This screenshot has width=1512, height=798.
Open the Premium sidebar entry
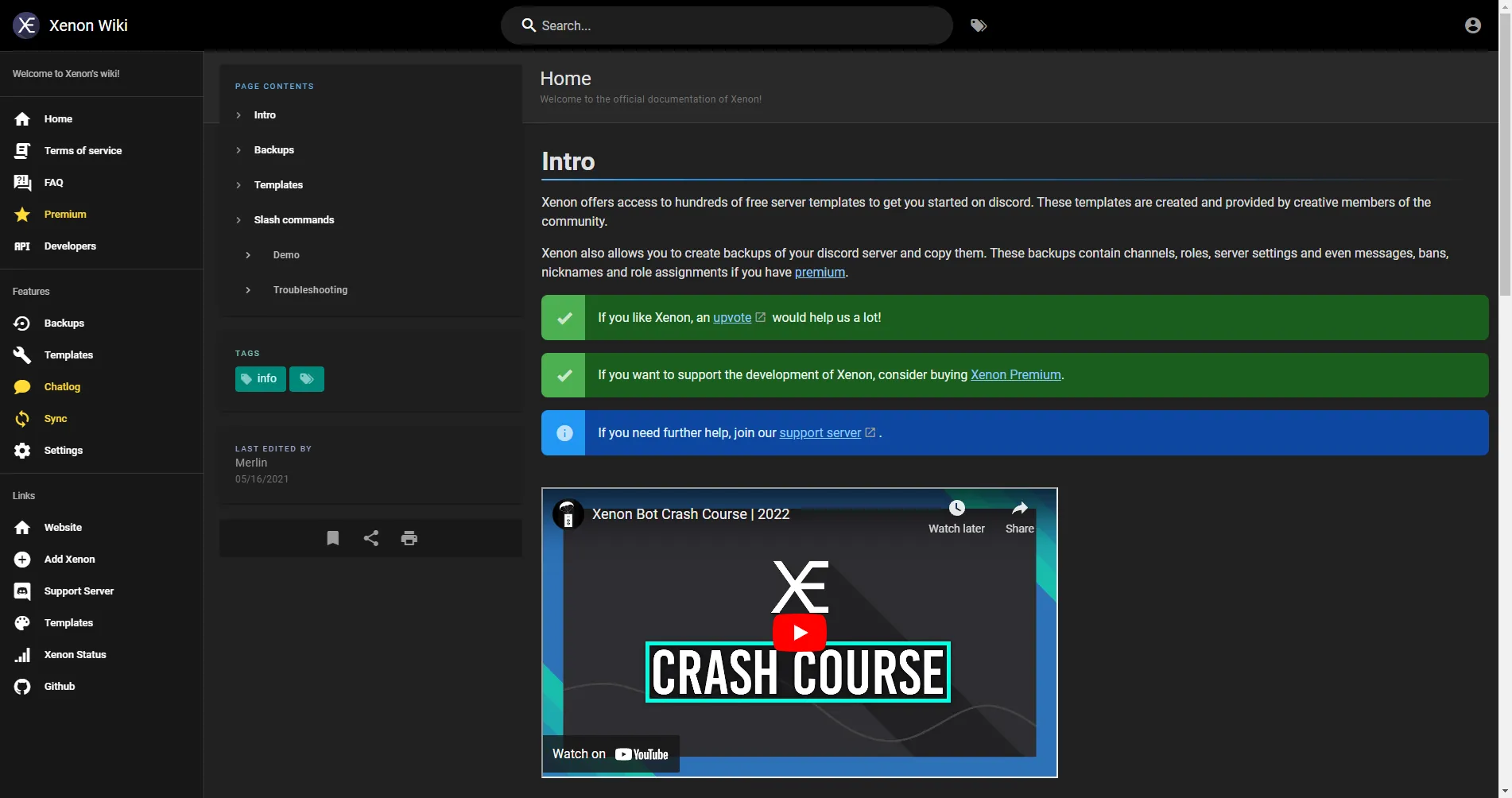tap(102, 215)
